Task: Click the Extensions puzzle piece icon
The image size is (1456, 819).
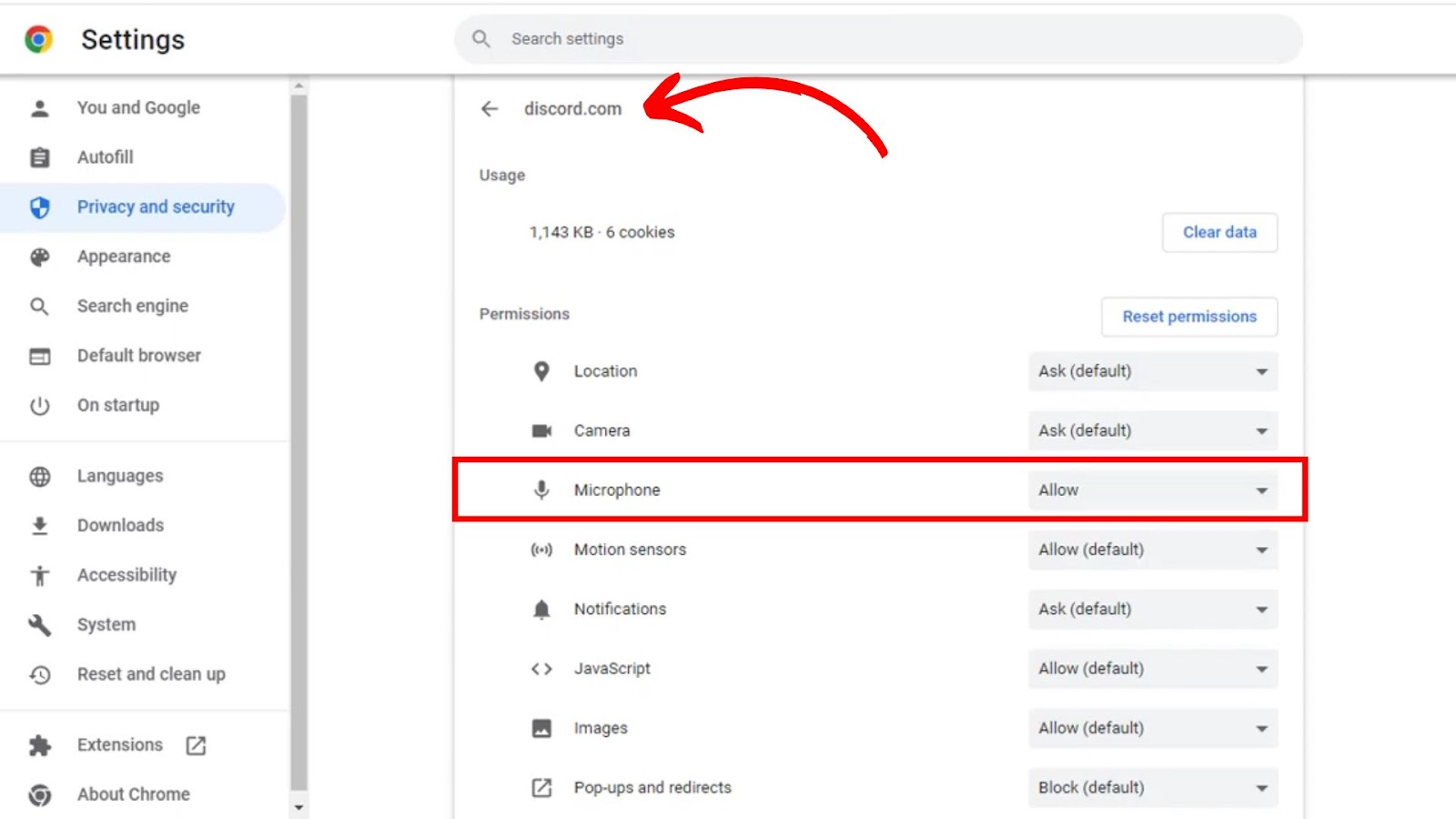Action: pyautogui.click(x=40, y=746)
